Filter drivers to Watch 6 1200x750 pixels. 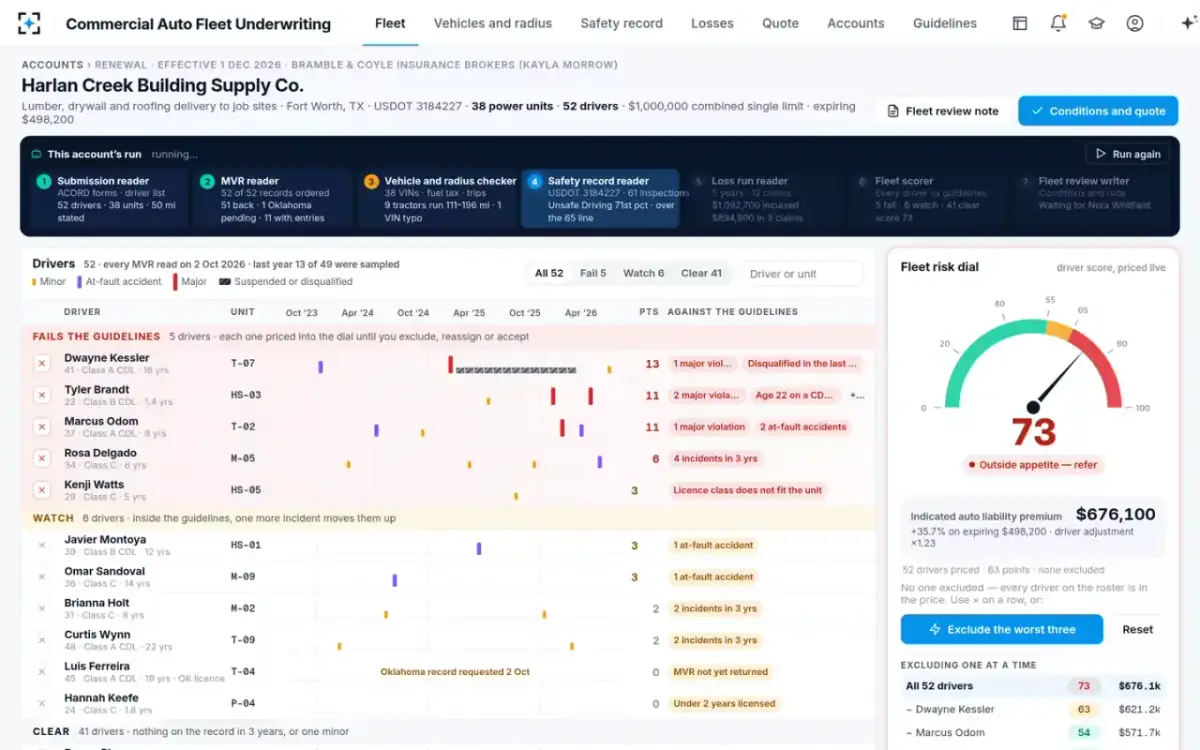click(x=643, y=273)
